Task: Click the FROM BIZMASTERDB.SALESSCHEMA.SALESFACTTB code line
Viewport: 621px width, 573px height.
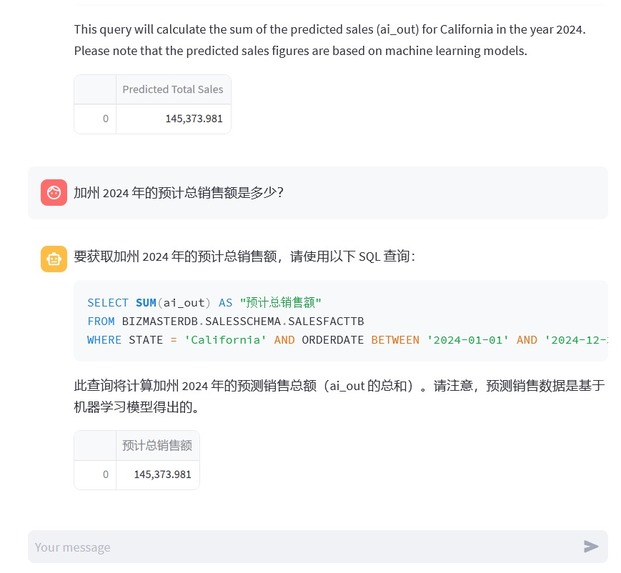Action: (x=225, y=321)
